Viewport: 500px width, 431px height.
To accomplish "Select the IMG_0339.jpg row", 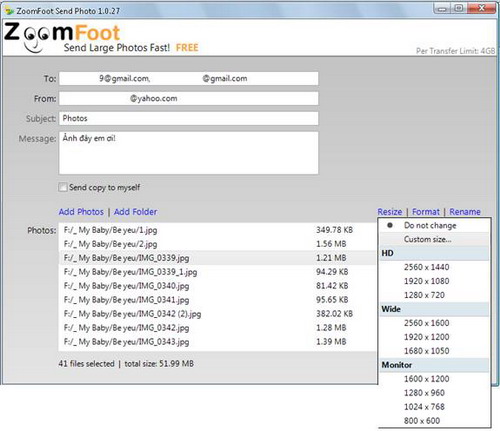I will (217, 258).
